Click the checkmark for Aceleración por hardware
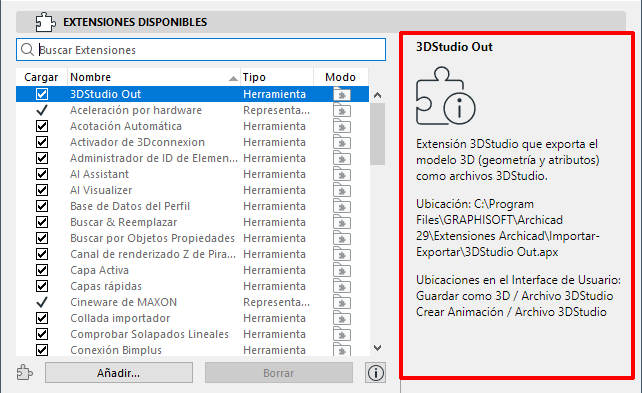The height and width of the screenshot is (393, 642). 42,110
